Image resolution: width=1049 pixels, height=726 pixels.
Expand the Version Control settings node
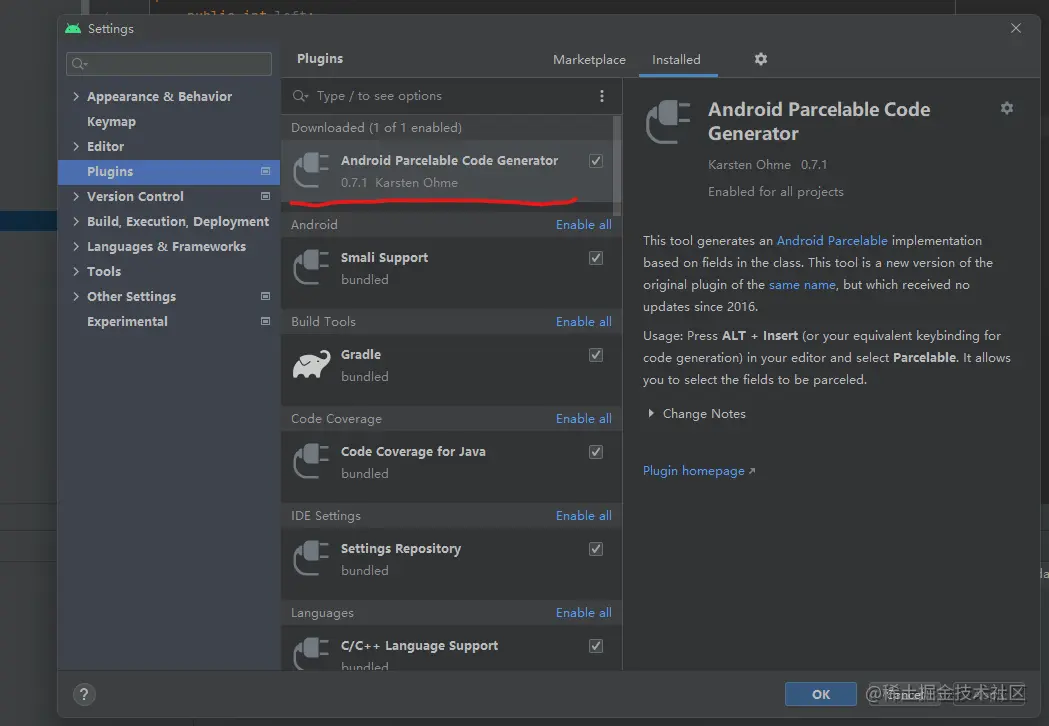tap(76, 196)
